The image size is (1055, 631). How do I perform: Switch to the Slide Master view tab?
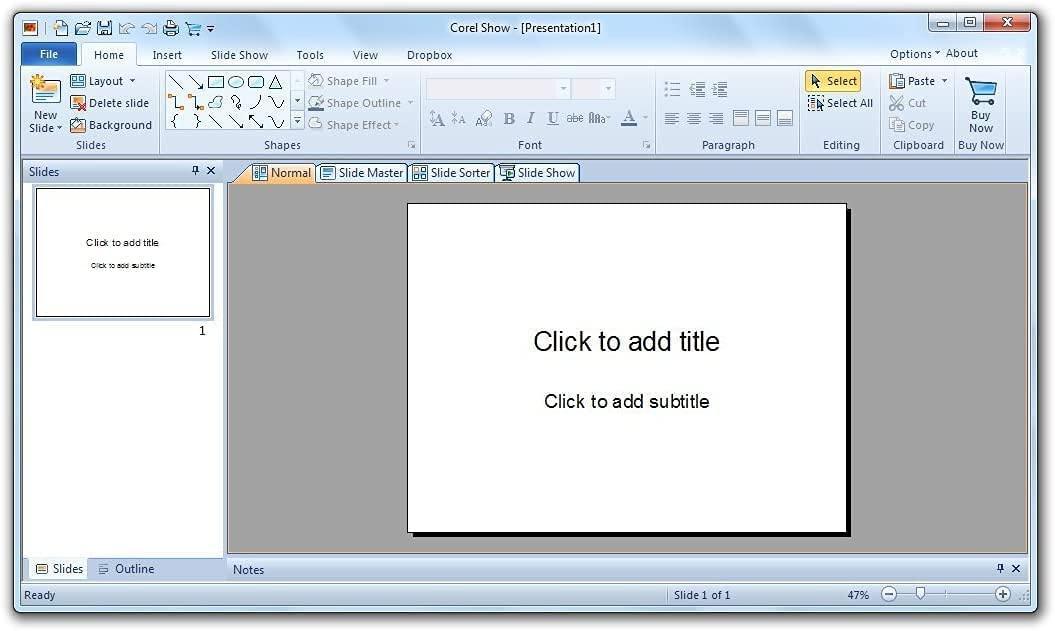tap(361, 172)
